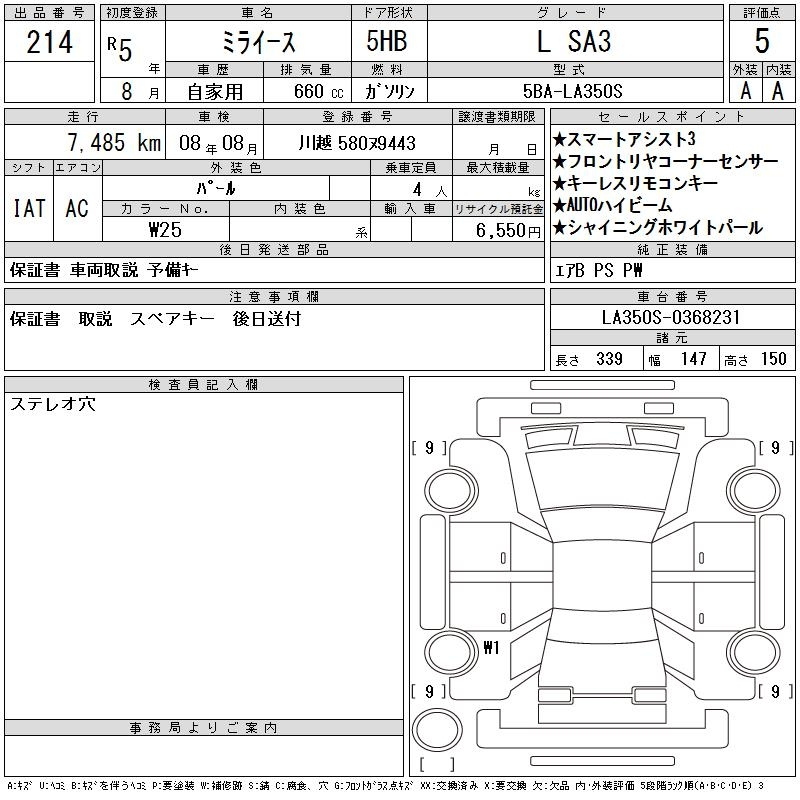Click the lot number 214
Viewport: 800px width, 800px height.
[49, 42]
